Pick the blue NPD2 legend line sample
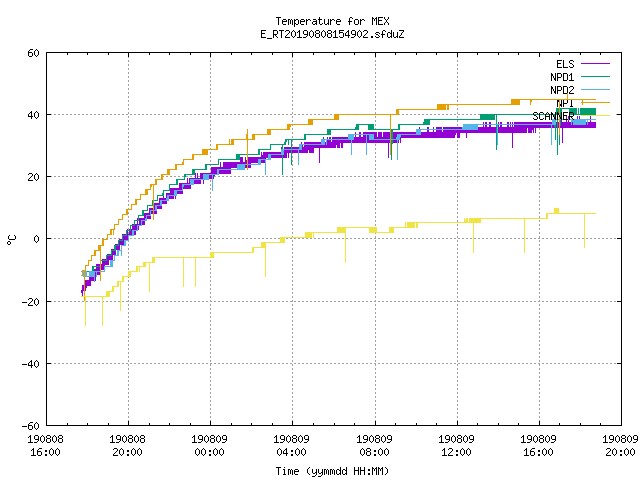Image resolution: width=640 pixels, height=480 pixels. click(596, 89)
